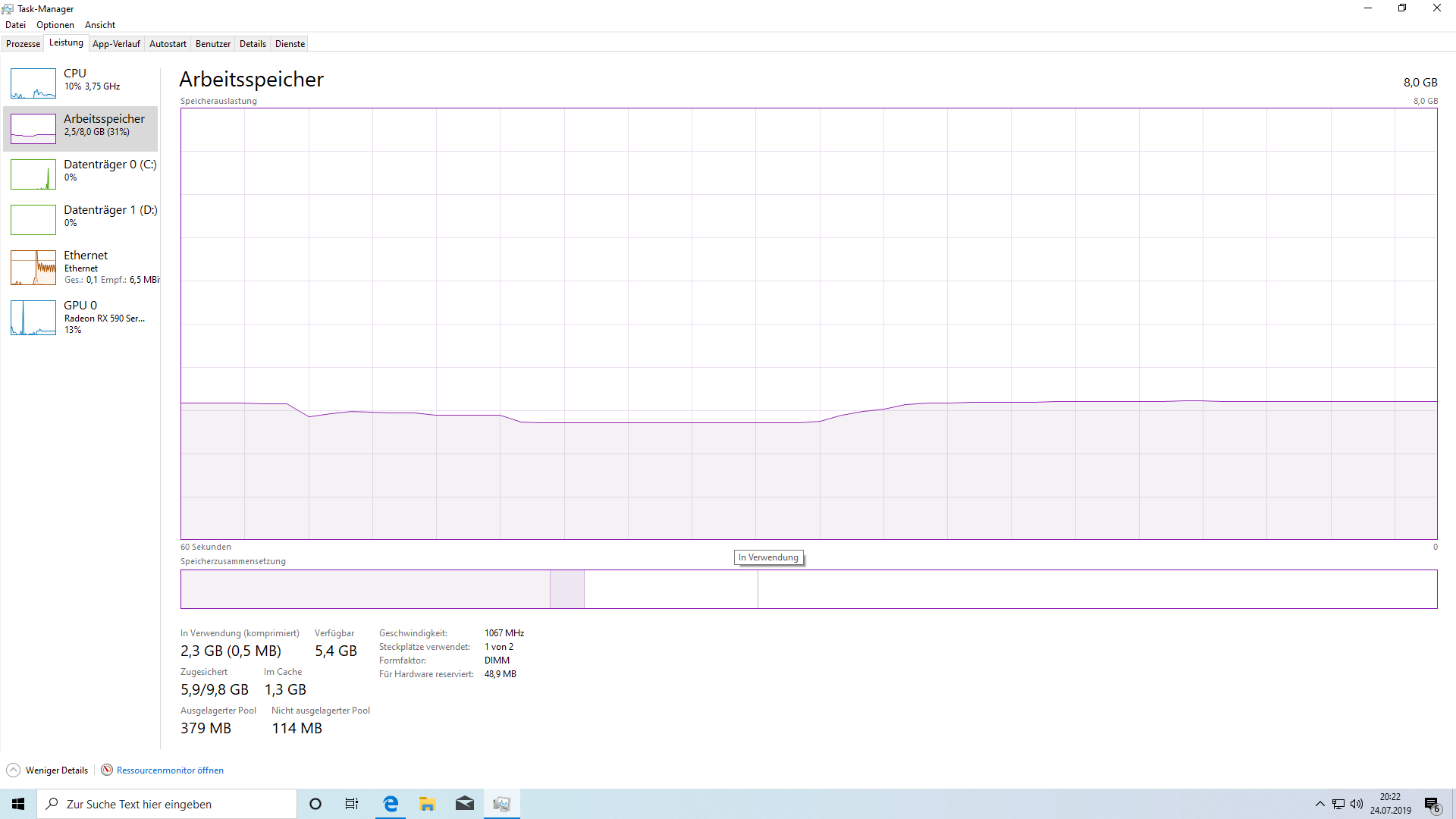The width and height of the screenshot is (1456, 819).
Task: Switch to the App-Verlauf tab
Action: (116, 44)
